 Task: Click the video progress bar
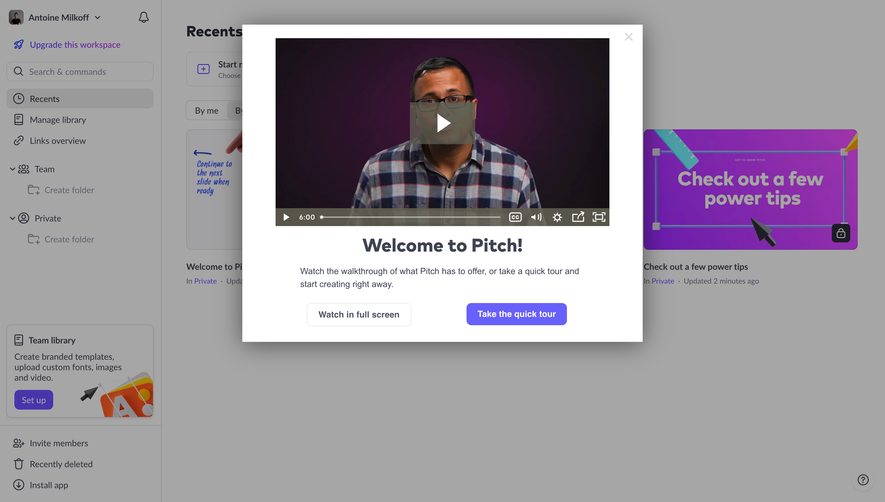coord(410,217)
